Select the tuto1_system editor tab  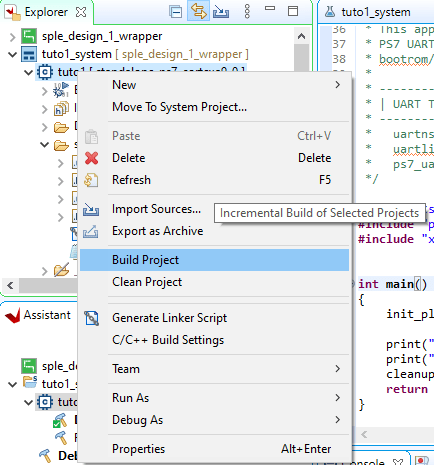pyautogui.click(x=376, y=12)
